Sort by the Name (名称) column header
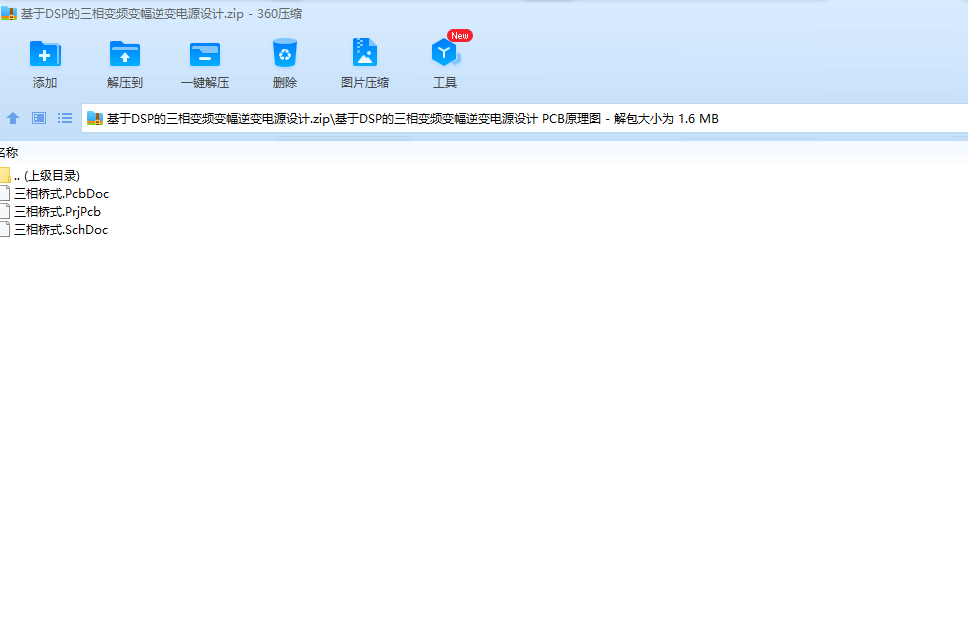Screen dimensions: 968x637 pos(9,152)
